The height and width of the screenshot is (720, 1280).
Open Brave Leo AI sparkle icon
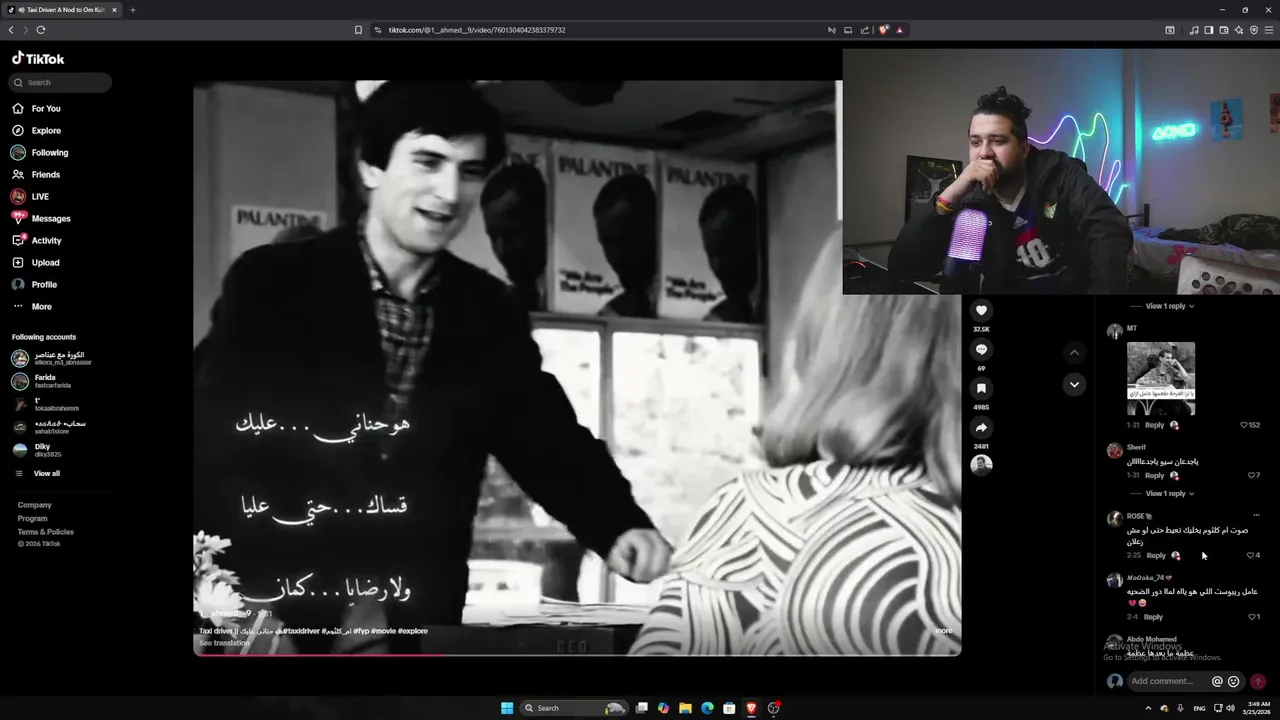point(1237,30)
